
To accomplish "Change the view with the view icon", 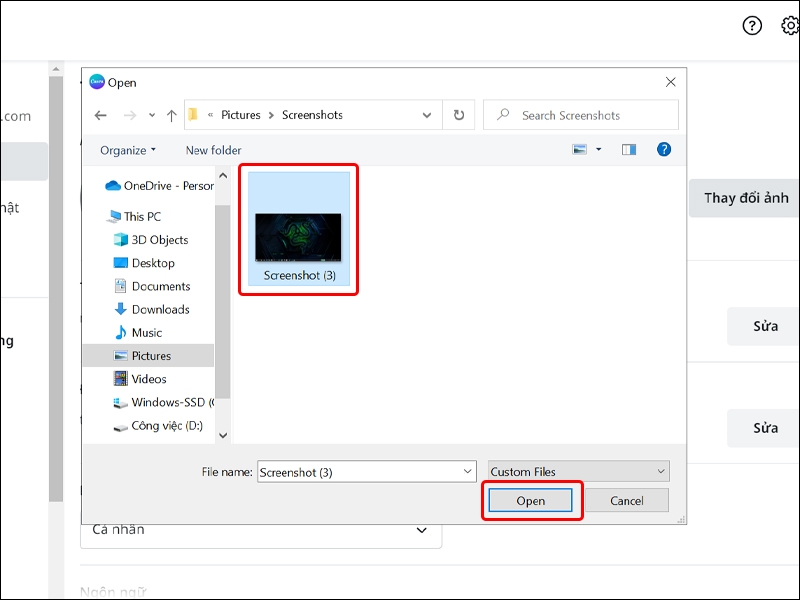I will (580, 149).
